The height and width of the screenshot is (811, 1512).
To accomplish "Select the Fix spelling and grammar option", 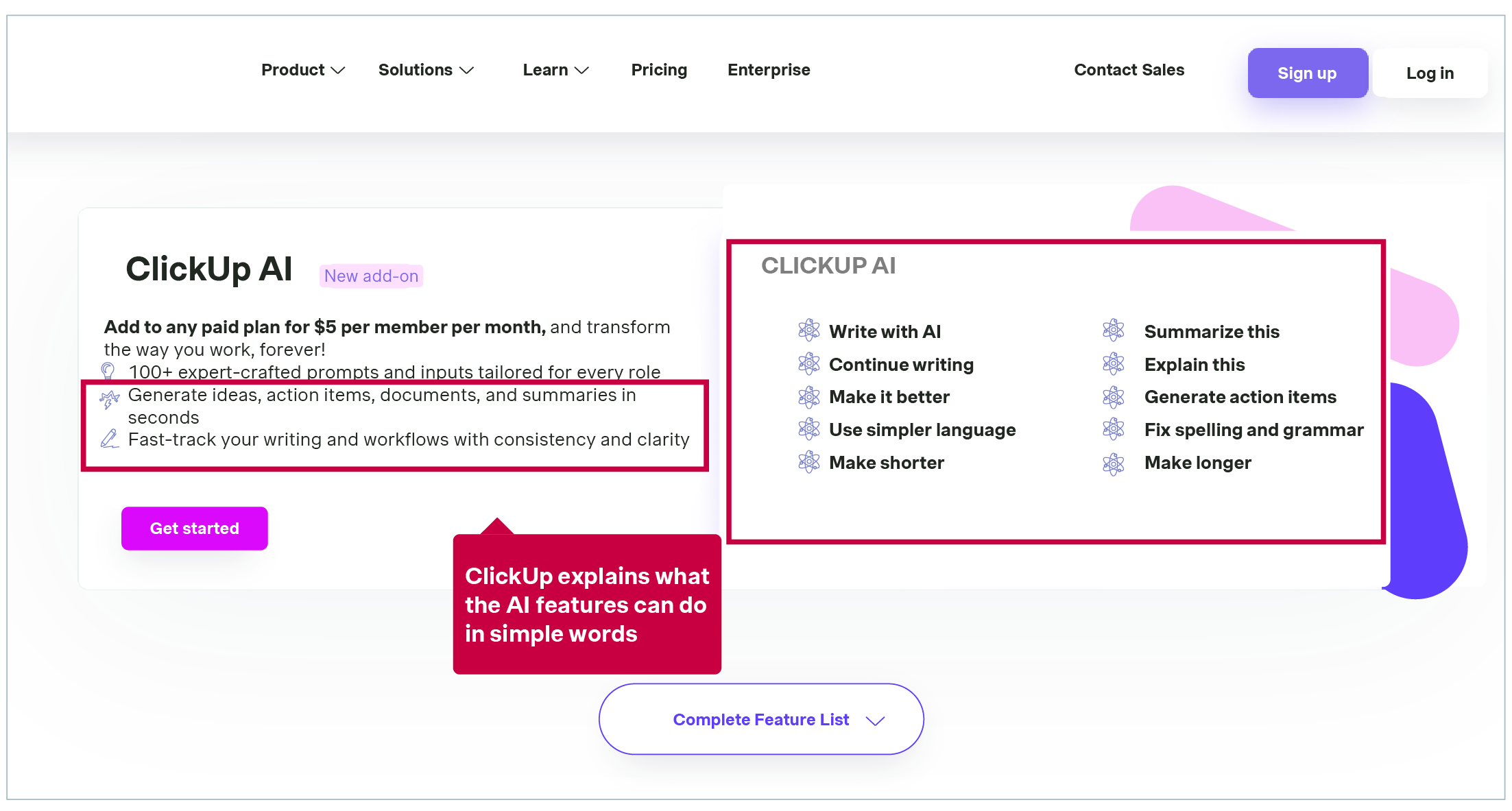I will tap(1254, 430).
